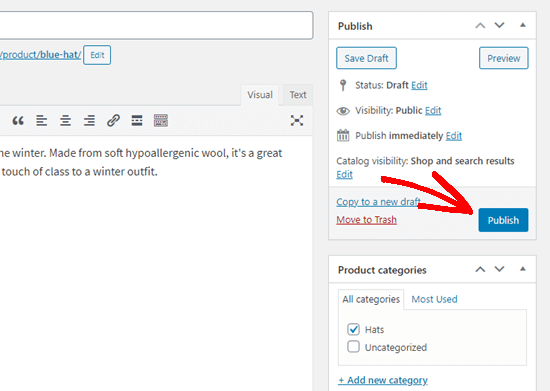Insert a link using the chain icon
The image size is (550, 391).
click(x=113, y=121)
